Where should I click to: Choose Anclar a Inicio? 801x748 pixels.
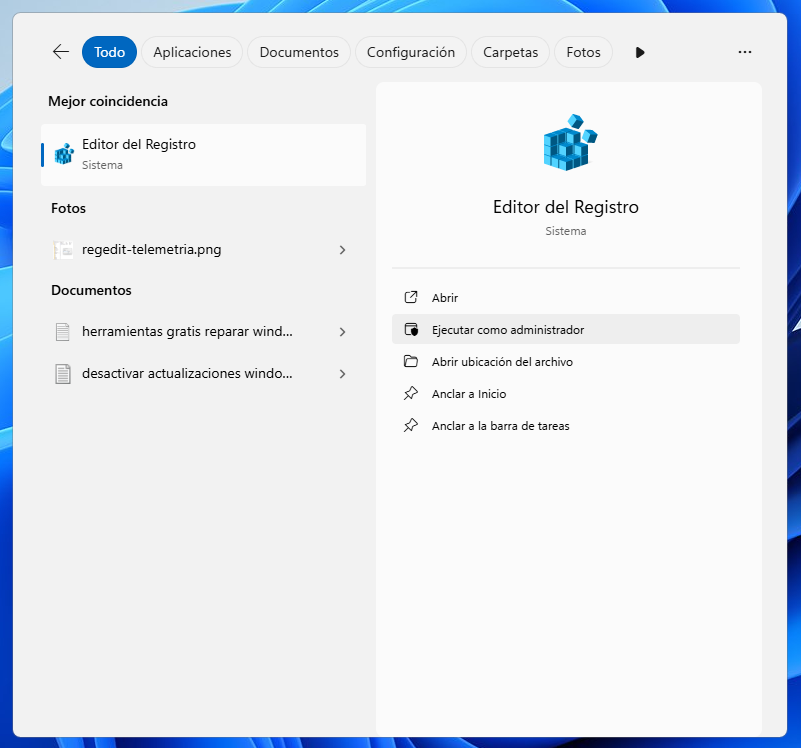(566, 393)
